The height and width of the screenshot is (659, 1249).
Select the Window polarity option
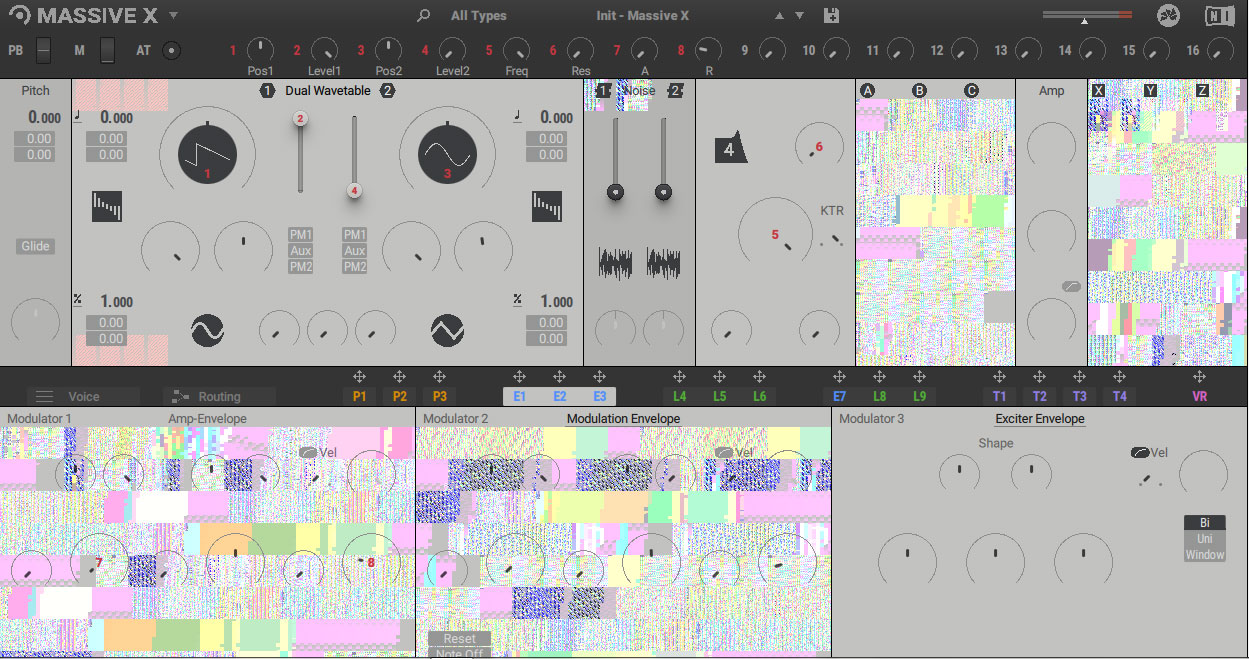(x=1204, y=555)
